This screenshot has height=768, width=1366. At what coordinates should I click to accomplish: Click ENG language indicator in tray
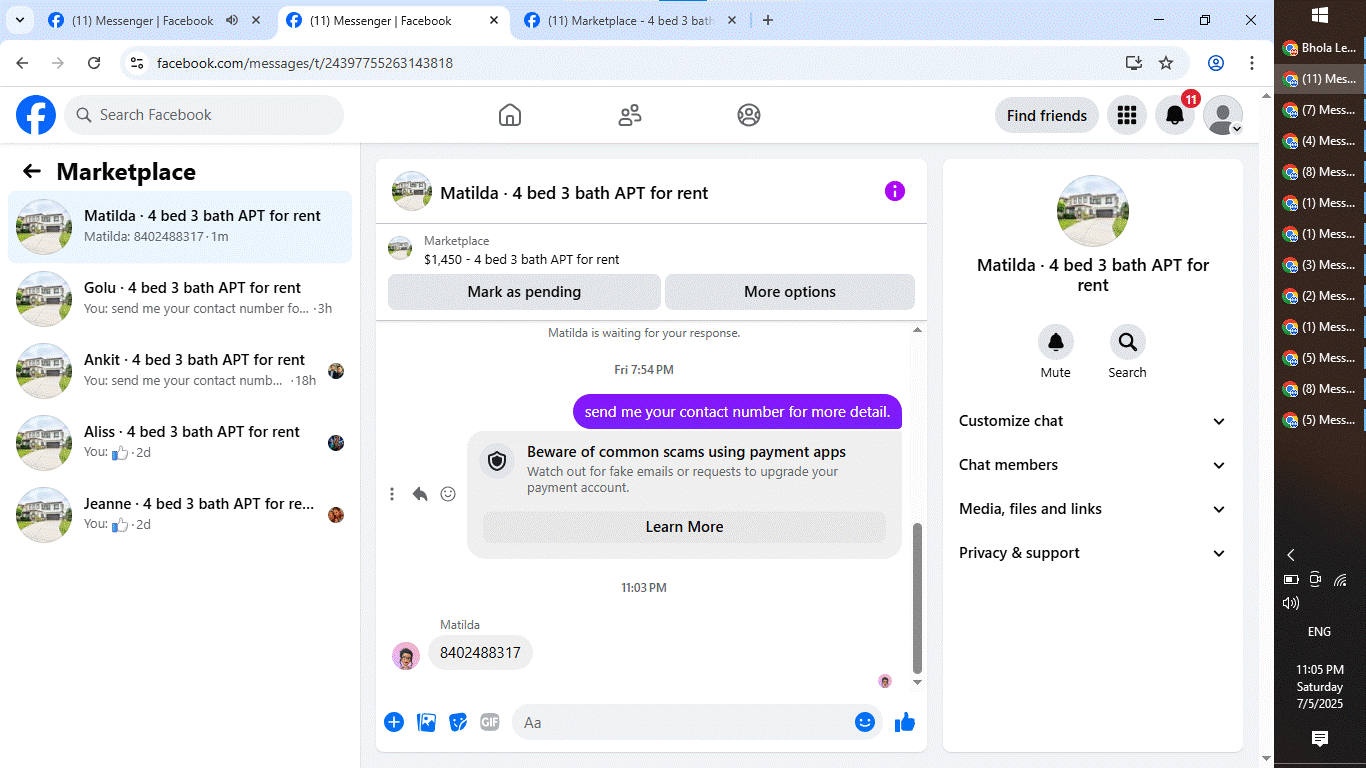(1320, 632)
